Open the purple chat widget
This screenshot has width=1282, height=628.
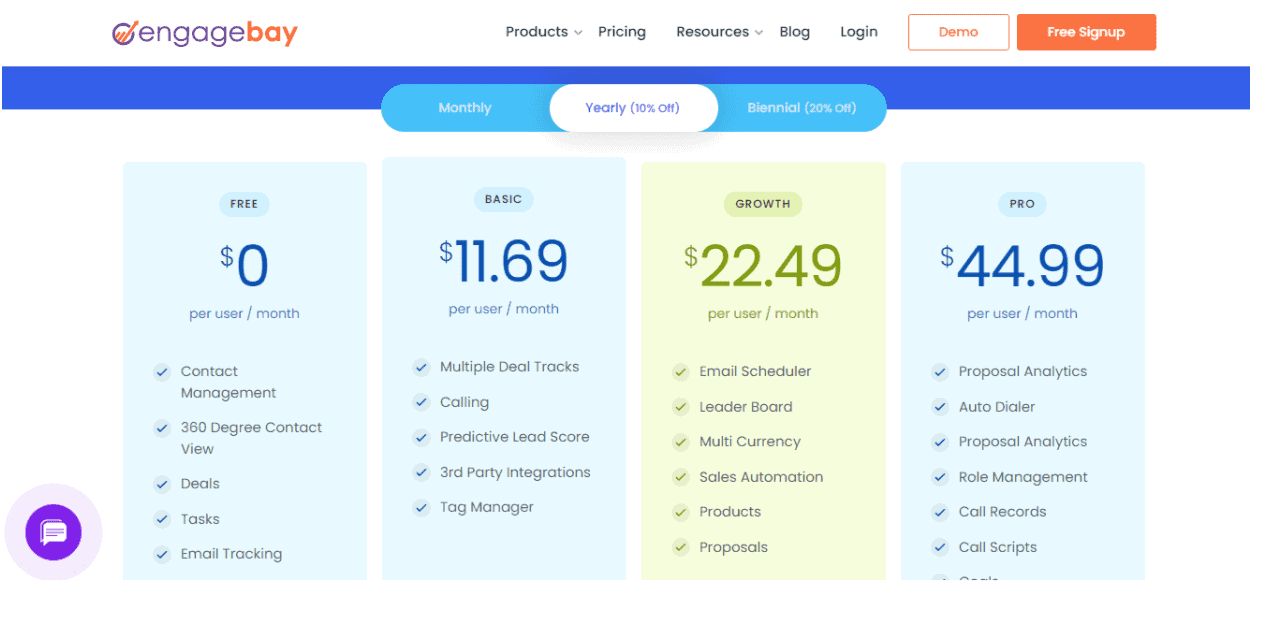(x=54, y=532)
